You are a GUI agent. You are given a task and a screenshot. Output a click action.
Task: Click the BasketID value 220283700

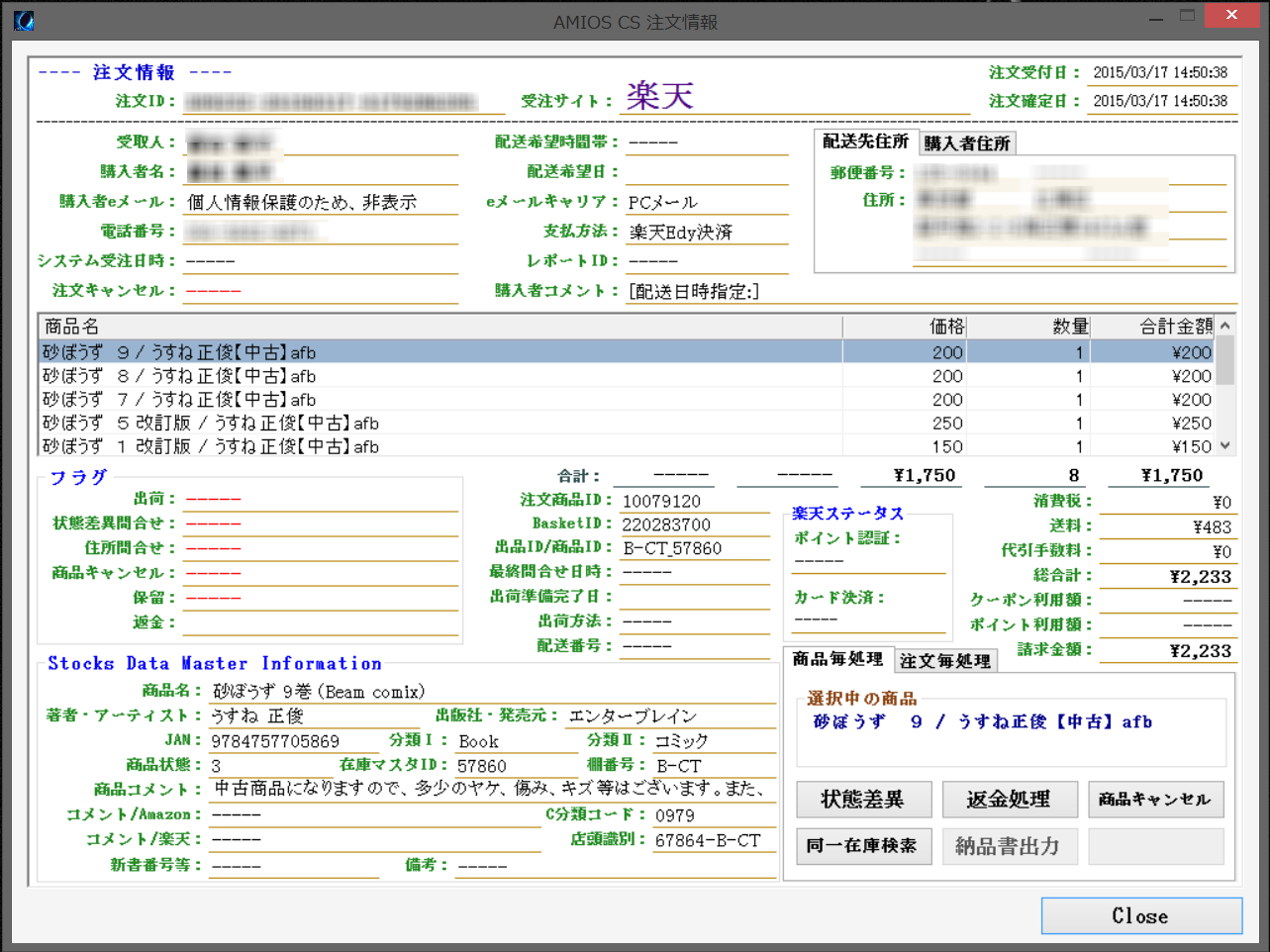694,524
